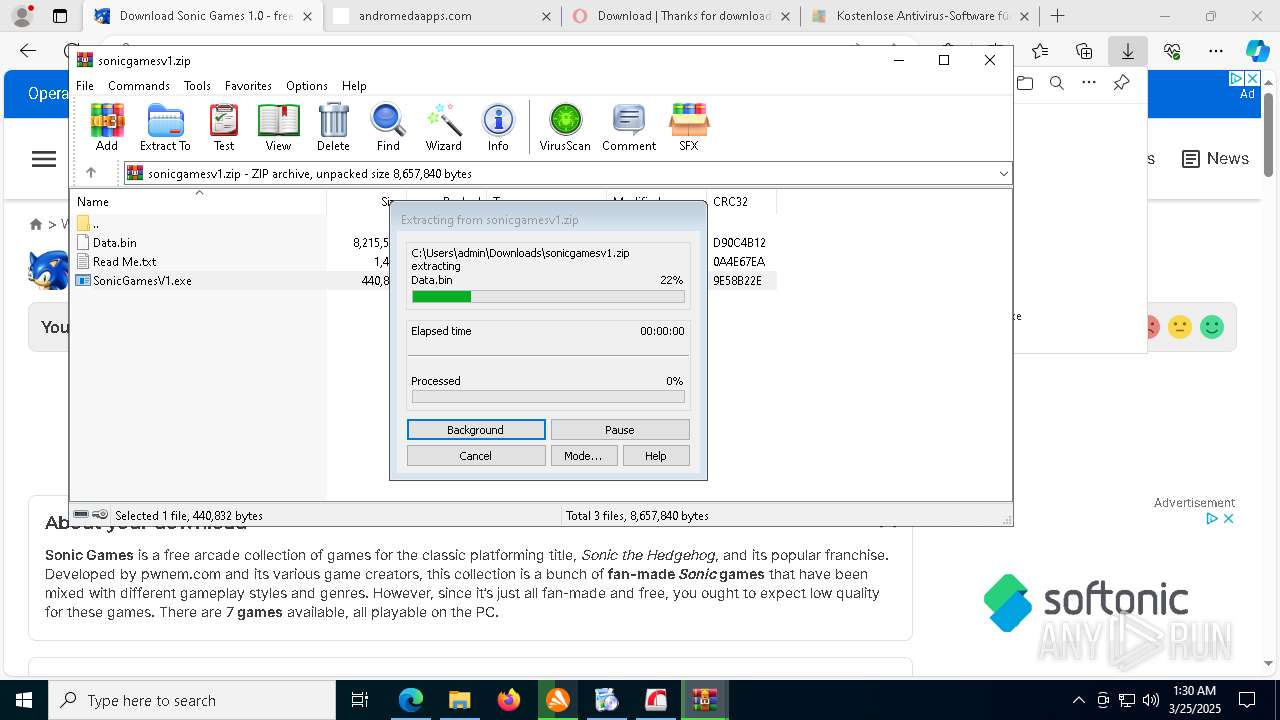1280x720 pixels.
Task: Click the Background button
Action: [x=476, y=430]
